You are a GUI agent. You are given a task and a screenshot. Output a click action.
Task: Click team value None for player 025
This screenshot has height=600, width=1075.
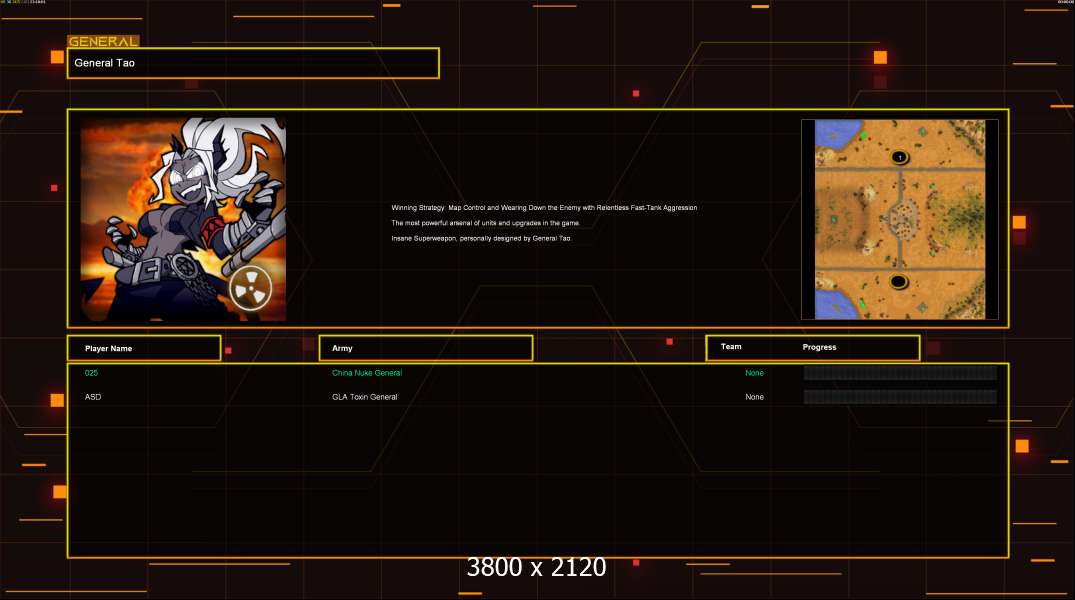pyautogui.click(x=754, y=373)
